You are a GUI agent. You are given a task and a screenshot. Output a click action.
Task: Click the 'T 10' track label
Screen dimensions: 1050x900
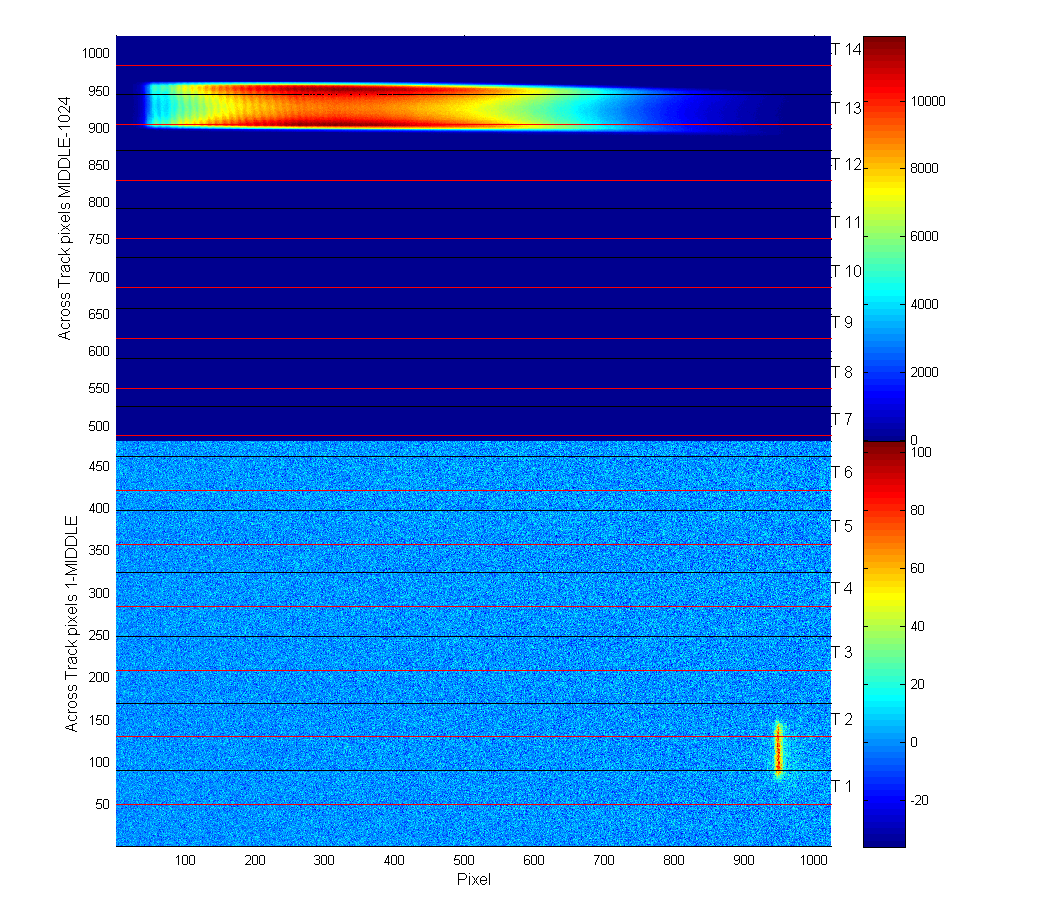pyautogui.click(x=846, y=271)
